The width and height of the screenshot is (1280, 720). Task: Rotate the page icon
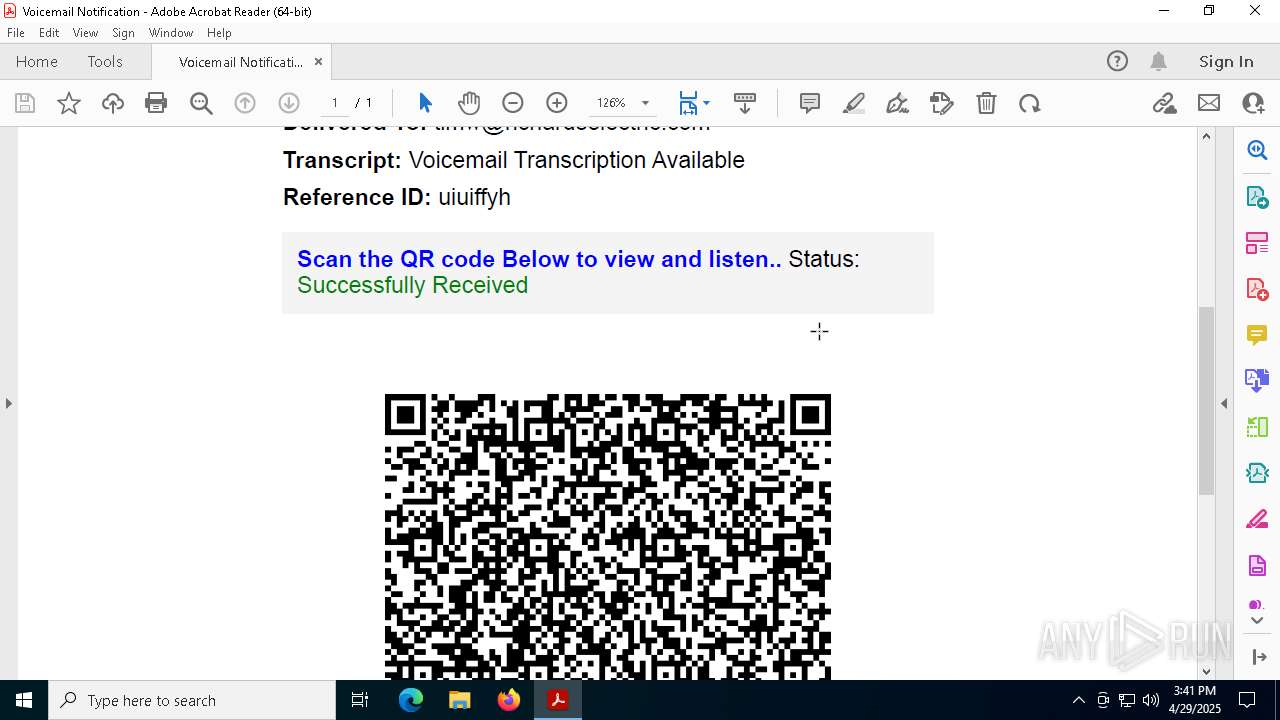[1030, 103]
